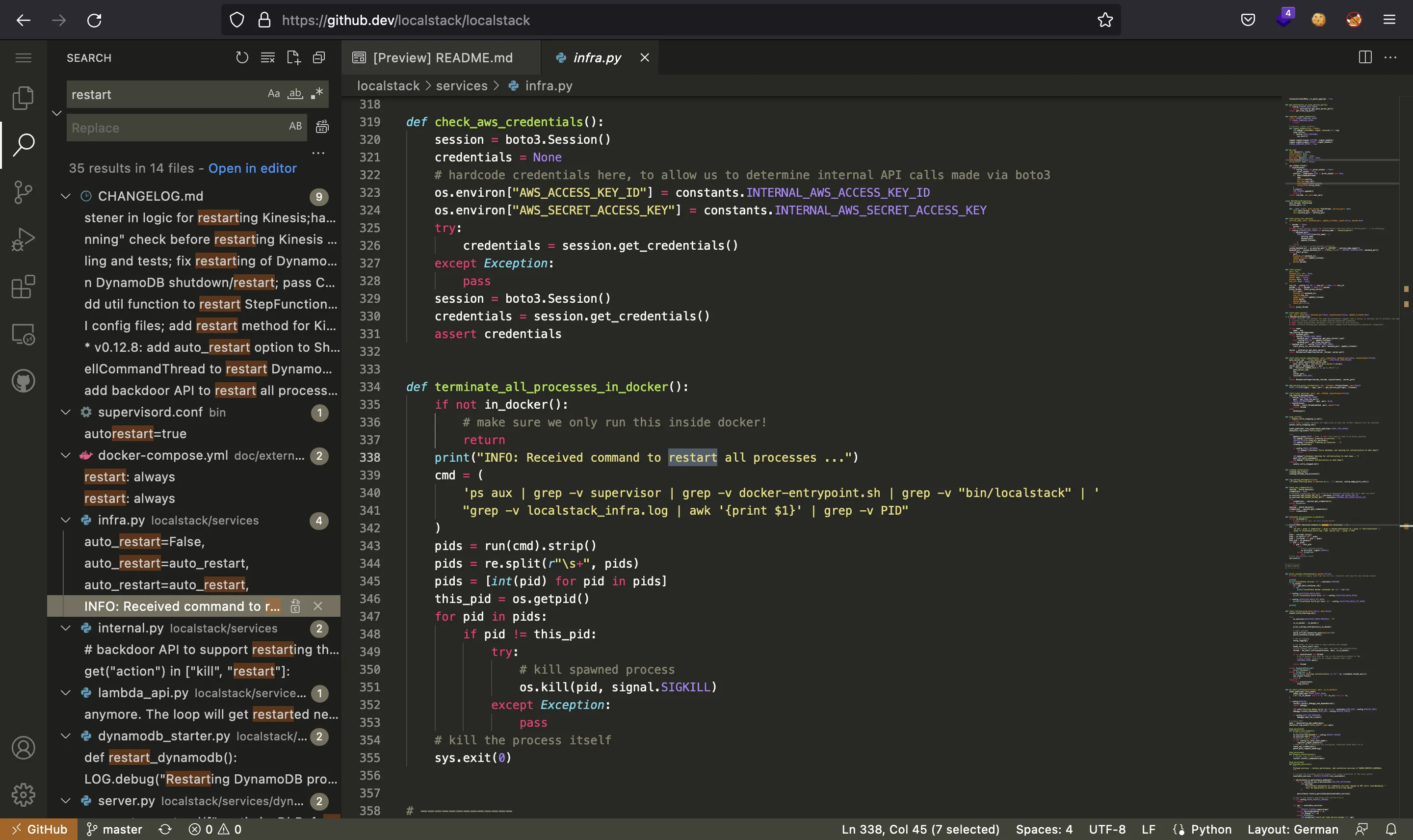Viewport: 1413px width, 840px height.
Task: Collapse the docker-compose.yml results group
Action: click(x=66, y=456)
